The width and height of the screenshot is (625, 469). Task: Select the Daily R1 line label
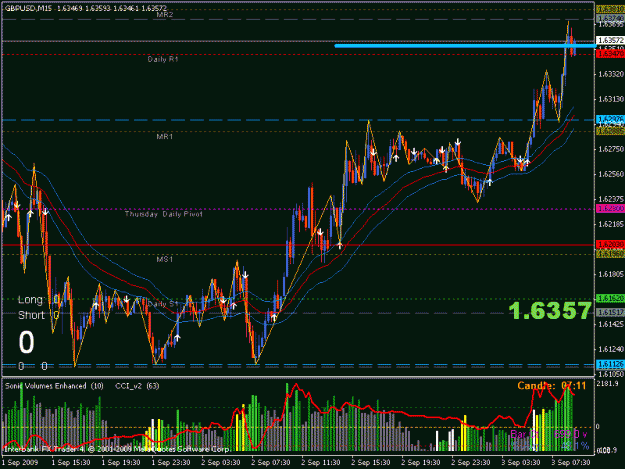pos(163,59)
